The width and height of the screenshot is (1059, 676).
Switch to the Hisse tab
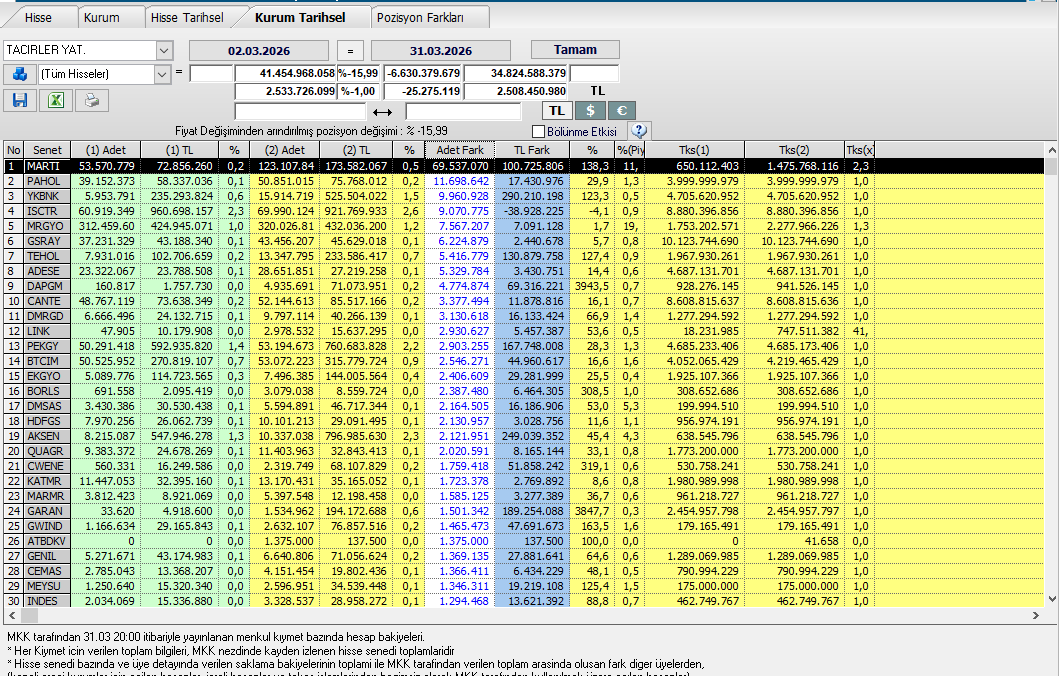(38, 18)
